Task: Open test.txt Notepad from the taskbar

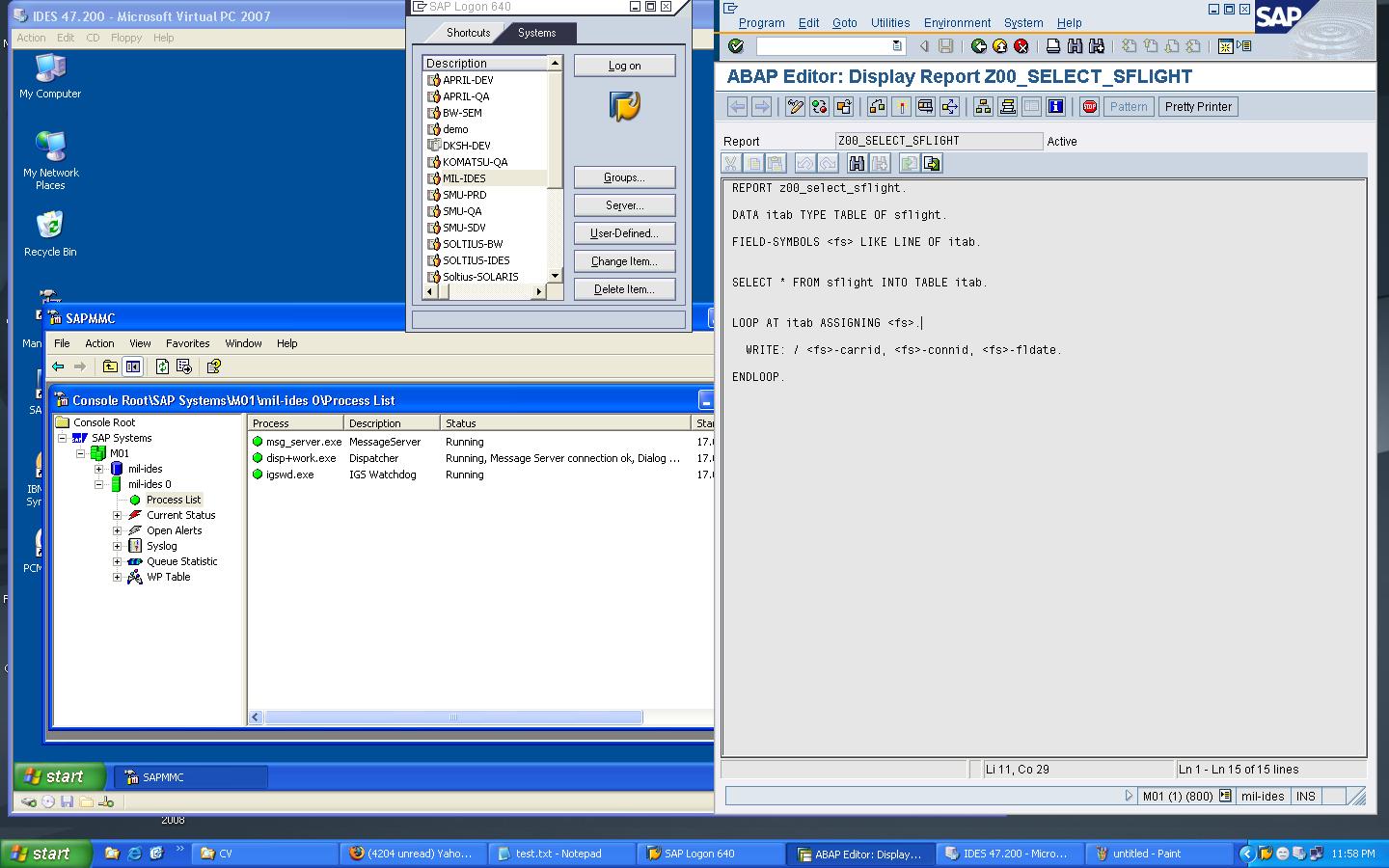Action: click(x=559, y=854)
